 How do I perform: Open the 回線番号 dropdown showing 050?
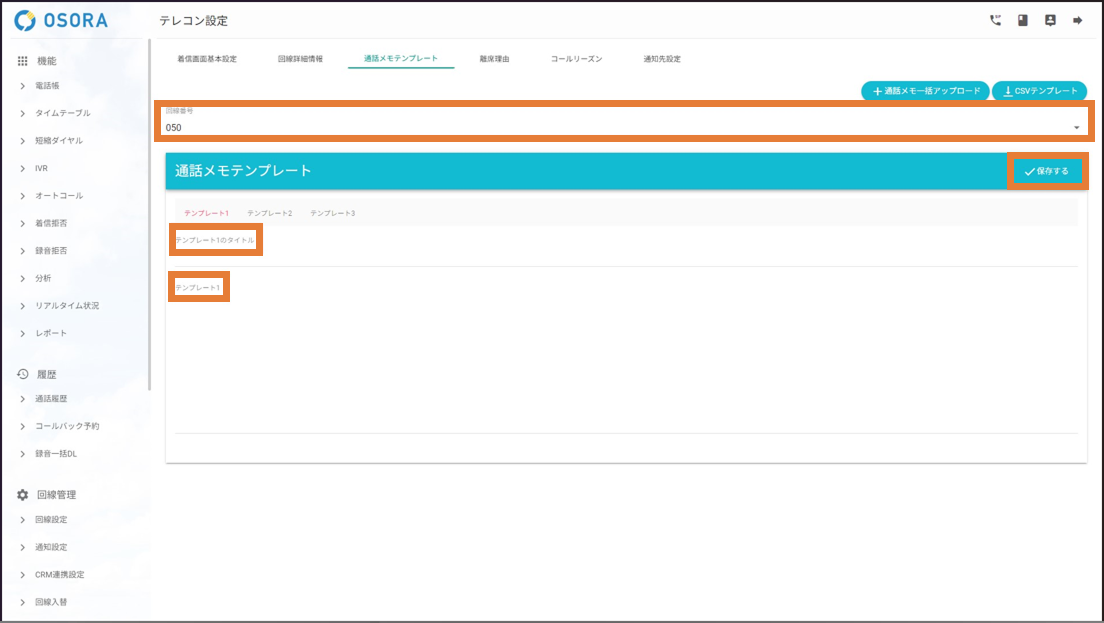click(x=624, y=127)
